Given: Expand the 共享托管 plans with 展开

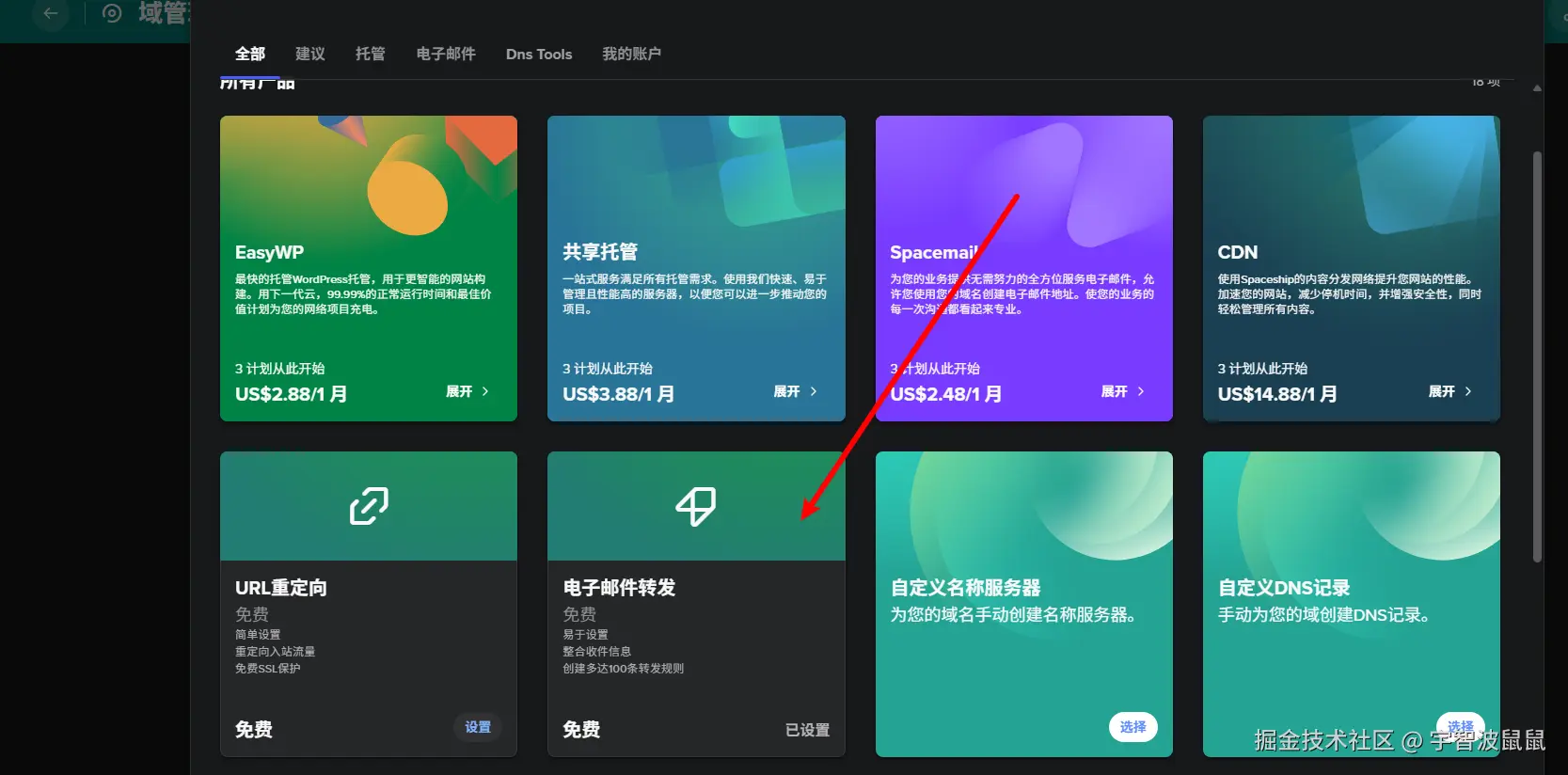Looking at the screenshot, I should (795, 391).
